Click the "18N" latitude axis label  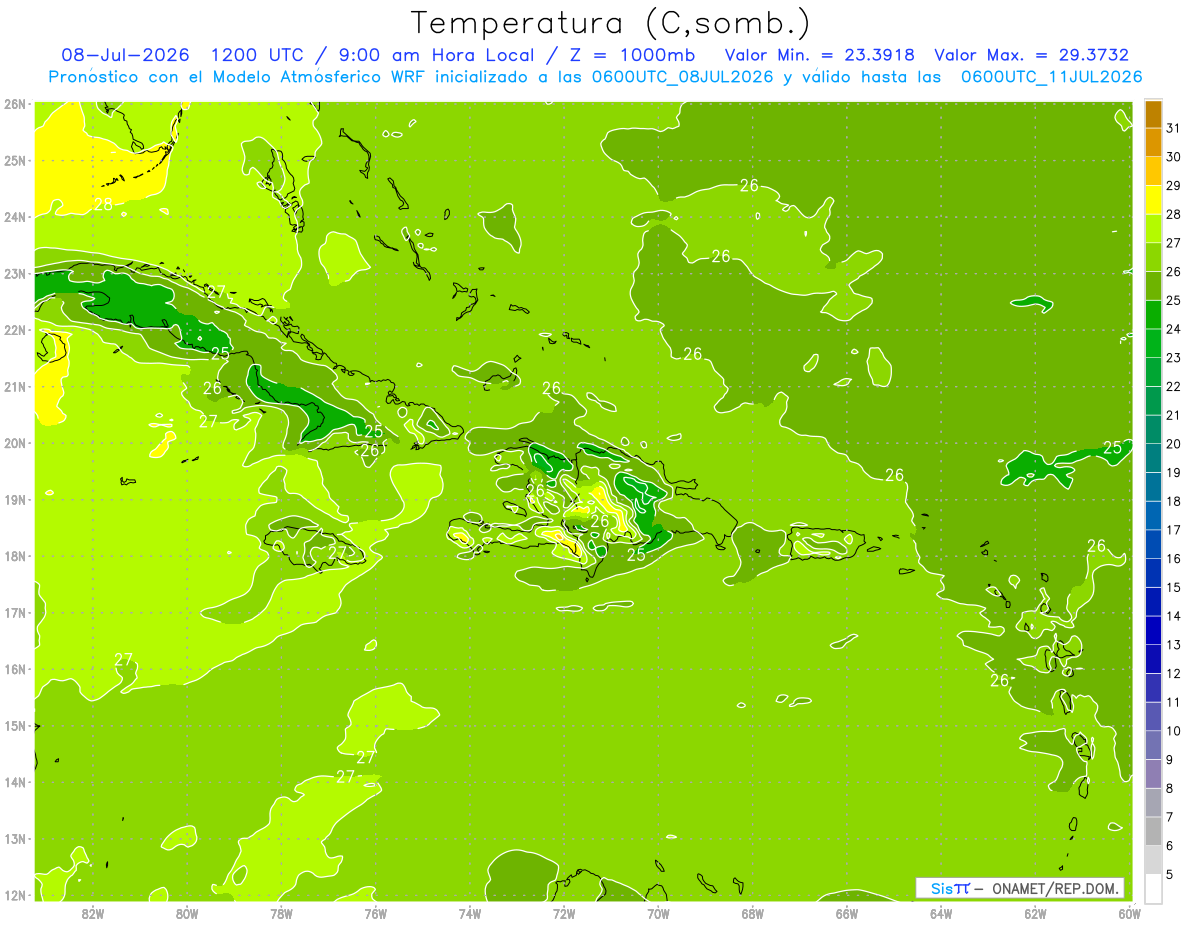[15, 556]
